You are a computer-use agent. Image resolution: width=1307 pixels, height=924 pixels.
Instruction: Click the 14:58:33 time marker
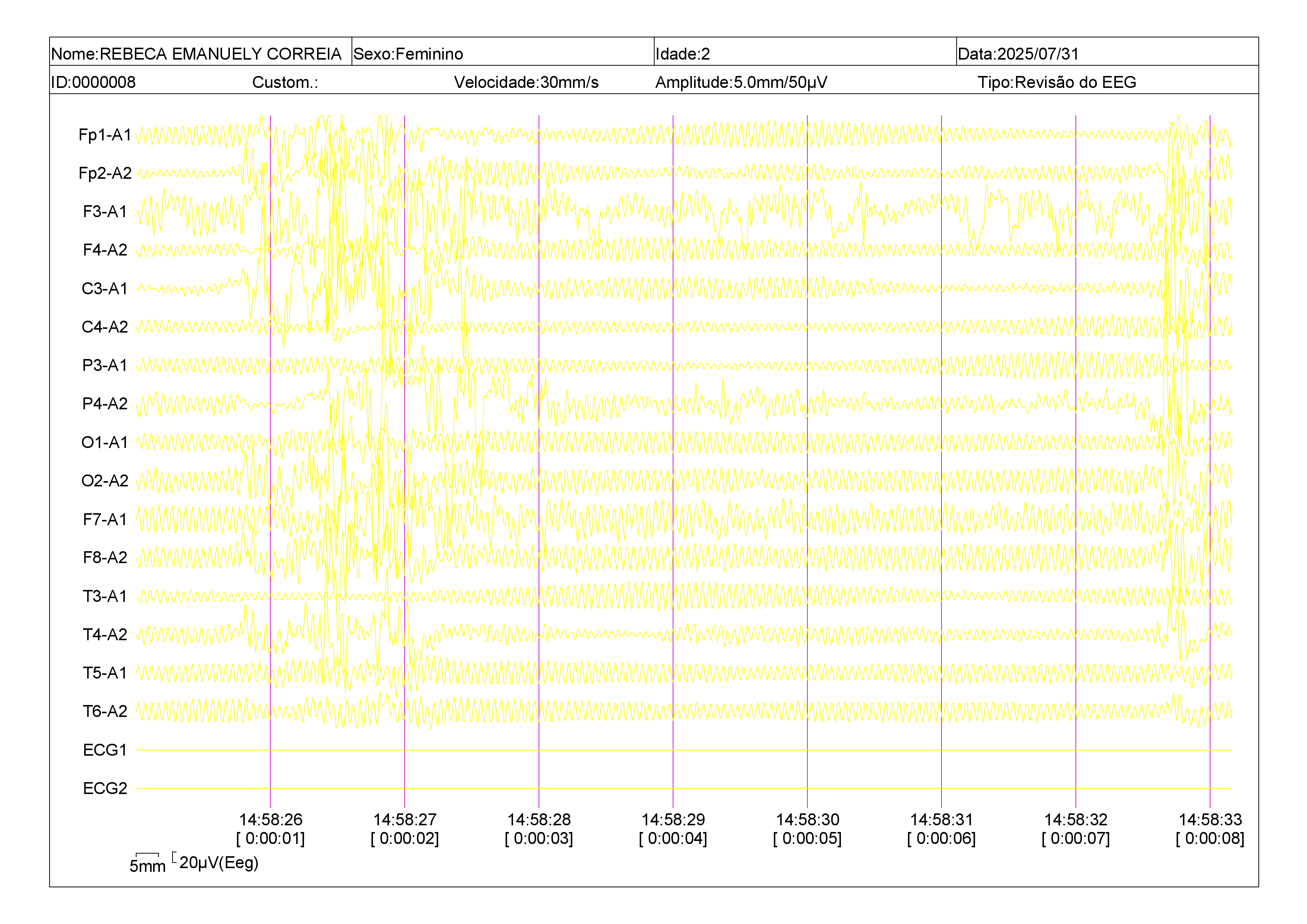1210,819
